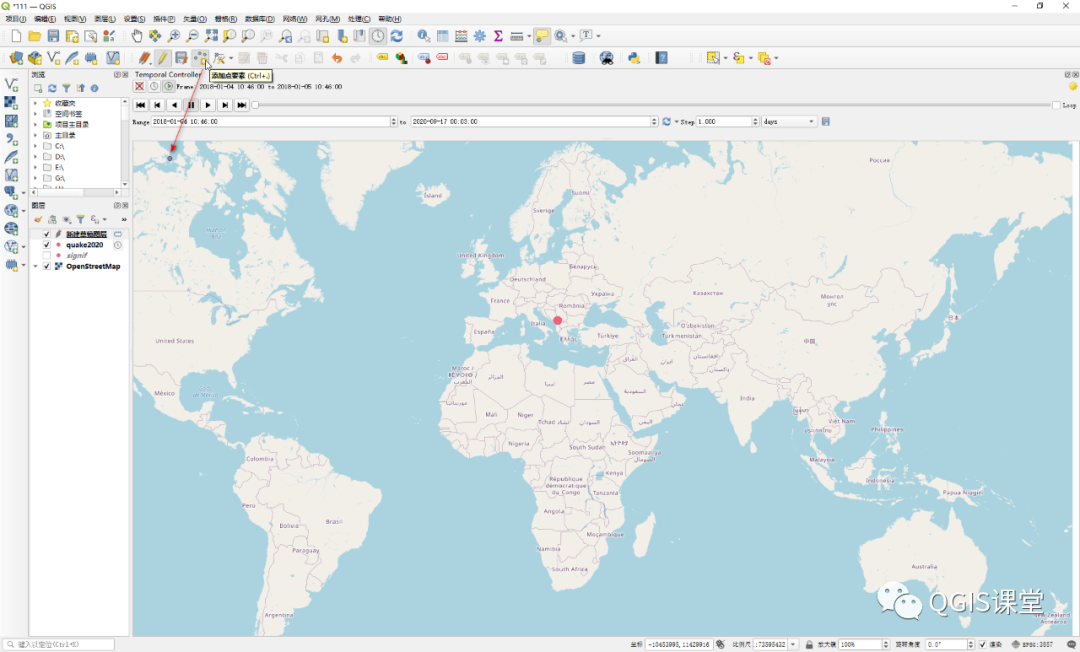Refresh the map with the toolbar refresh icon
Viewport: 1080px width, 652px height.
click(x=397, y=36)
